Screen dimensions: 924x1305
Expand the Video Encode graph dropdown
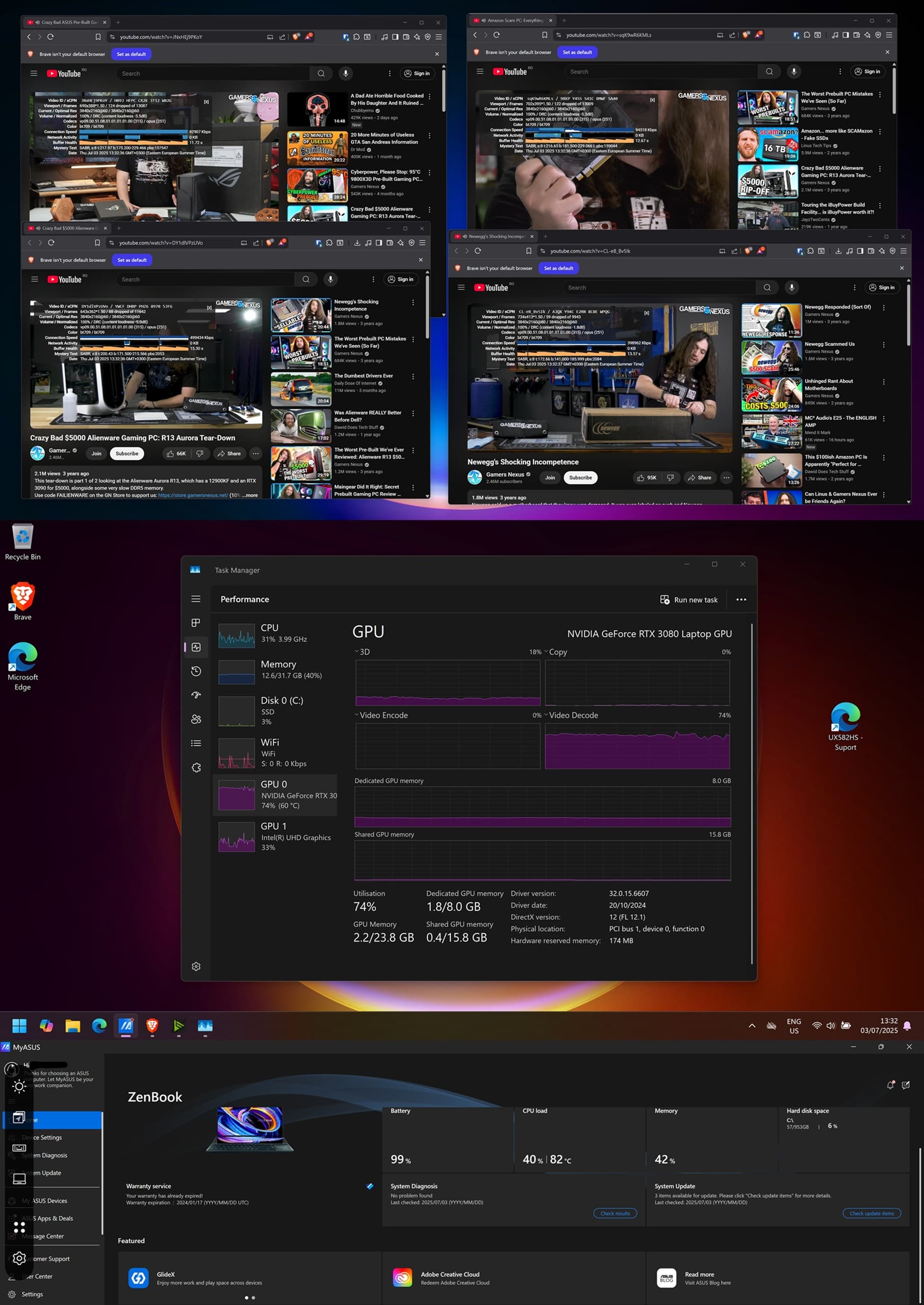357,715
